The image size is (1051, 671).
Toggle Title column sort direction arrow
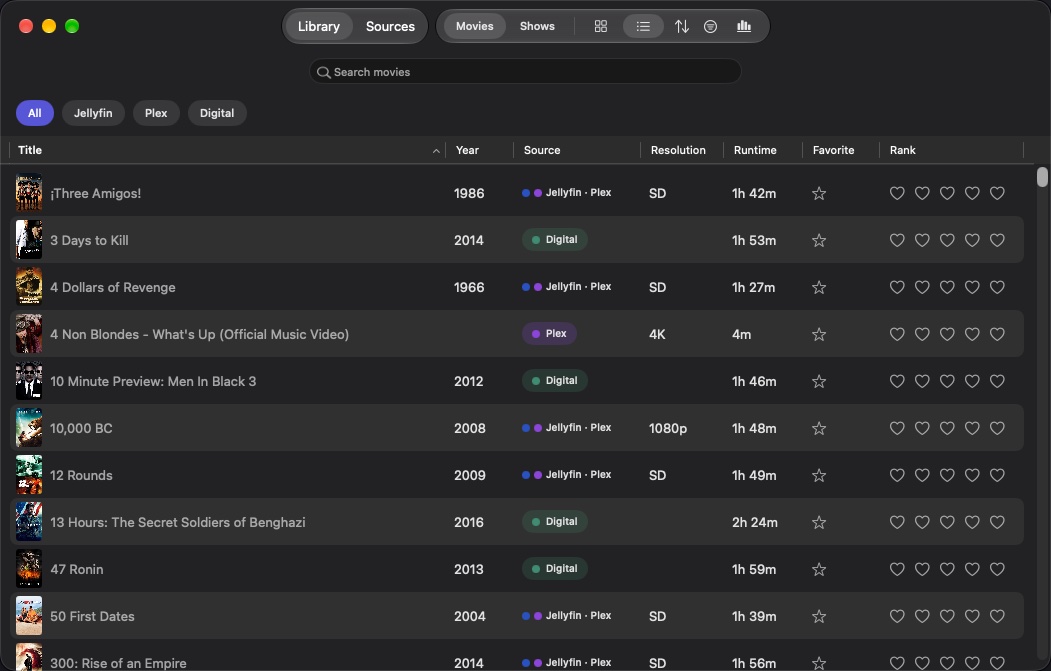click(x=436, y=151)
